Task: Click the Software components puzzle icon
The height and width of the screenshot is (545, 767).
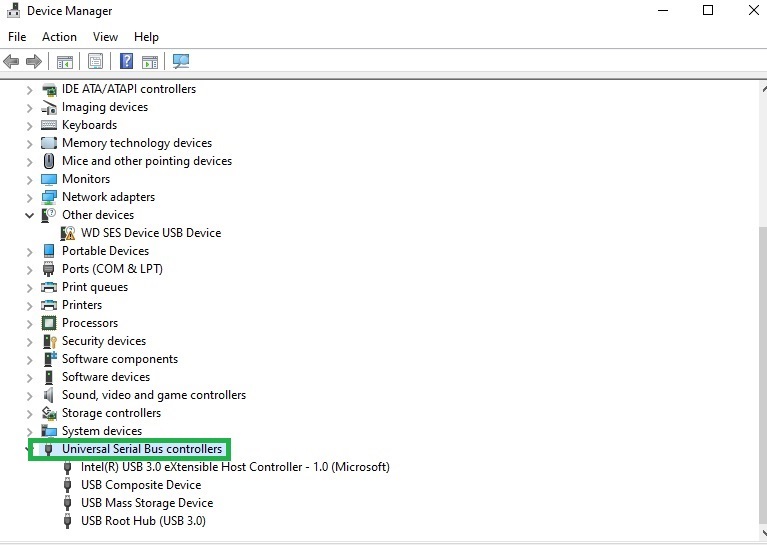Action: pos(50,359)
